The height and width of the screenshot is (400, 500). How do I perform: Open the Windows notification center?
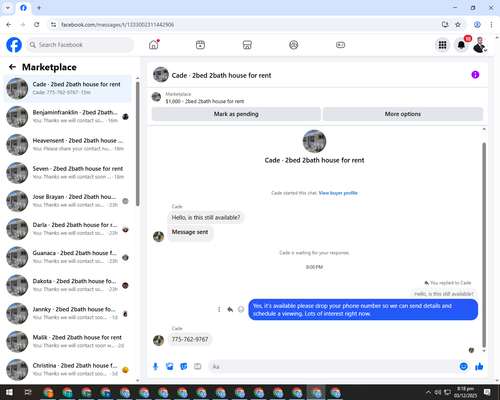(487, 392)
